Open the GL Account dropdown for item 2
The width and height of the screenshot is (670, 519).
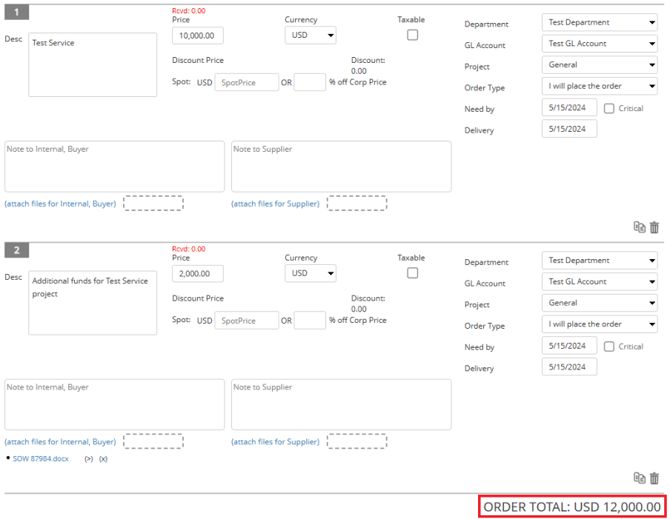click(599, 282)
